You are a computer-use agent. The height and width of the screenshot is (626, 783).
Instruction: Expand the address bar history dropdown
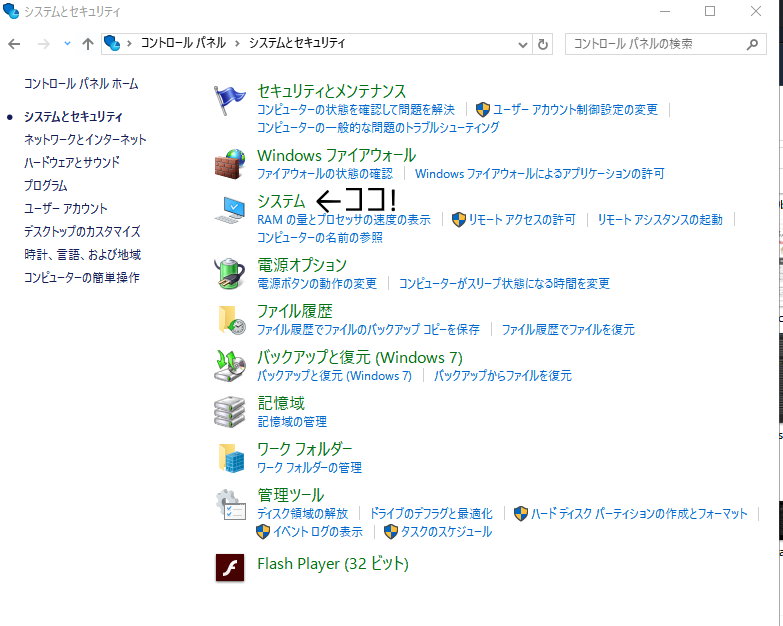tap(523, 44)
